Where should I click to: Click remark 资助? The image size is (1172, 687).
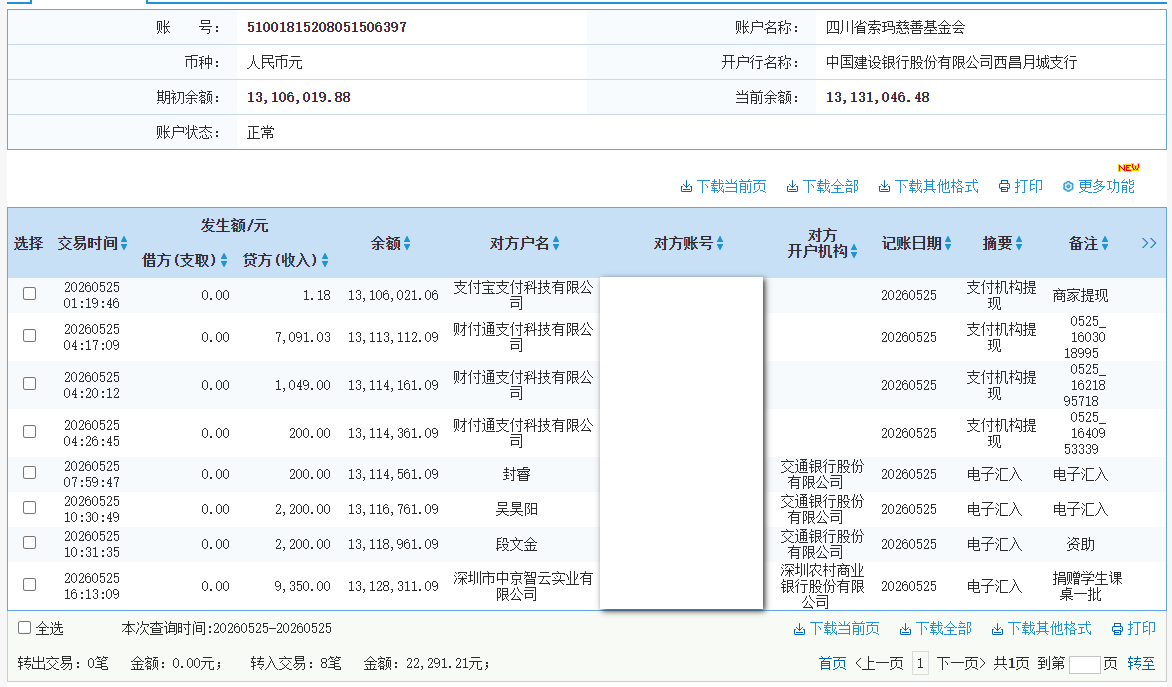pyautogui.click(x=1080, y=544)
